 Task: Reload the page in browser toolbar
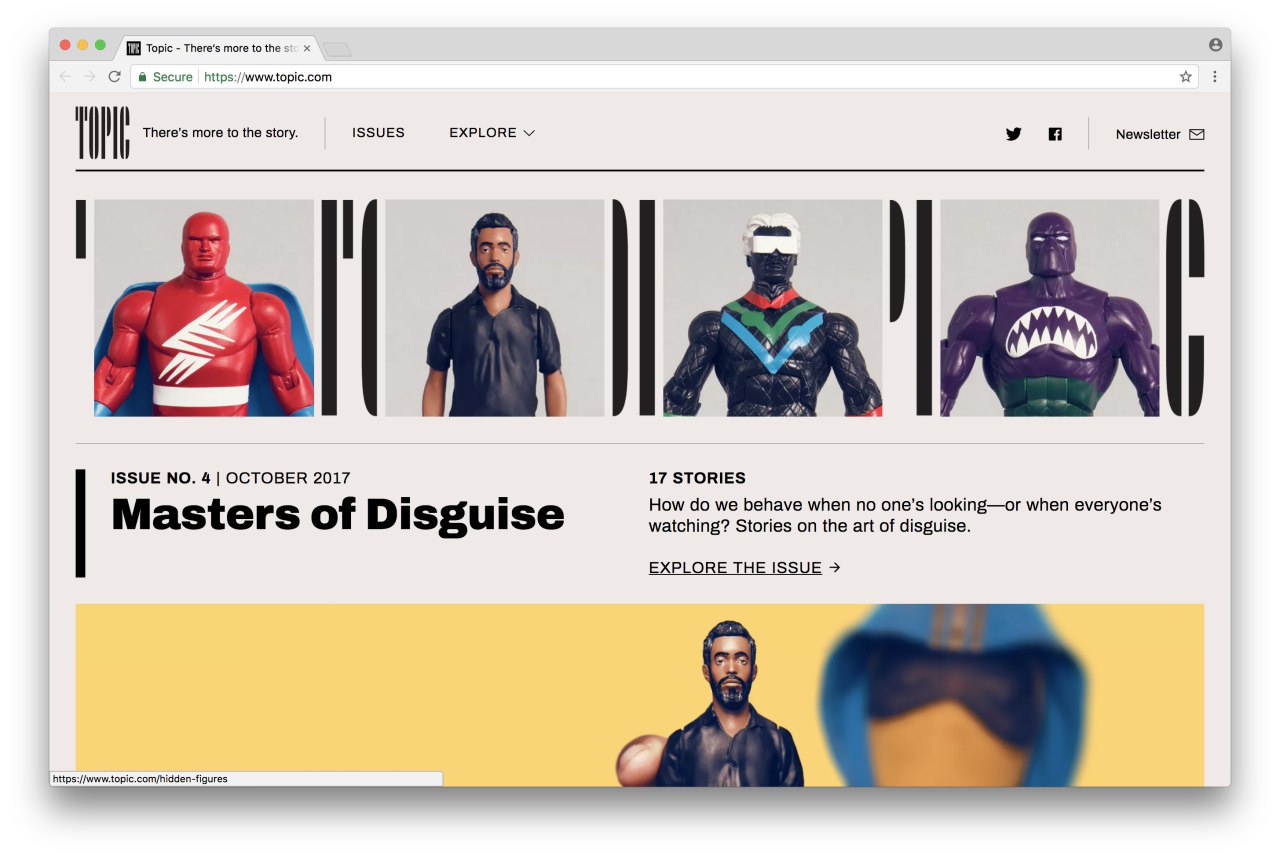115,77
